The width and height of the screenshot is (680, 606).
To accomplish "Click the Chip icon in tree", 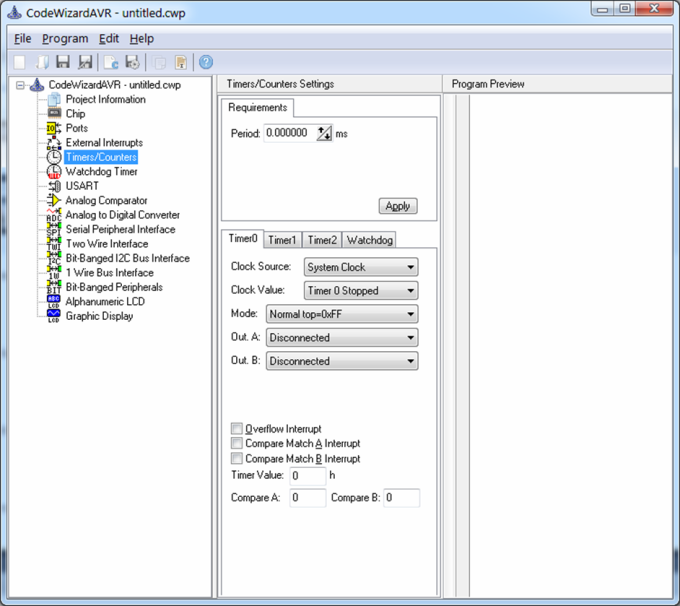I will coord(54,114).
